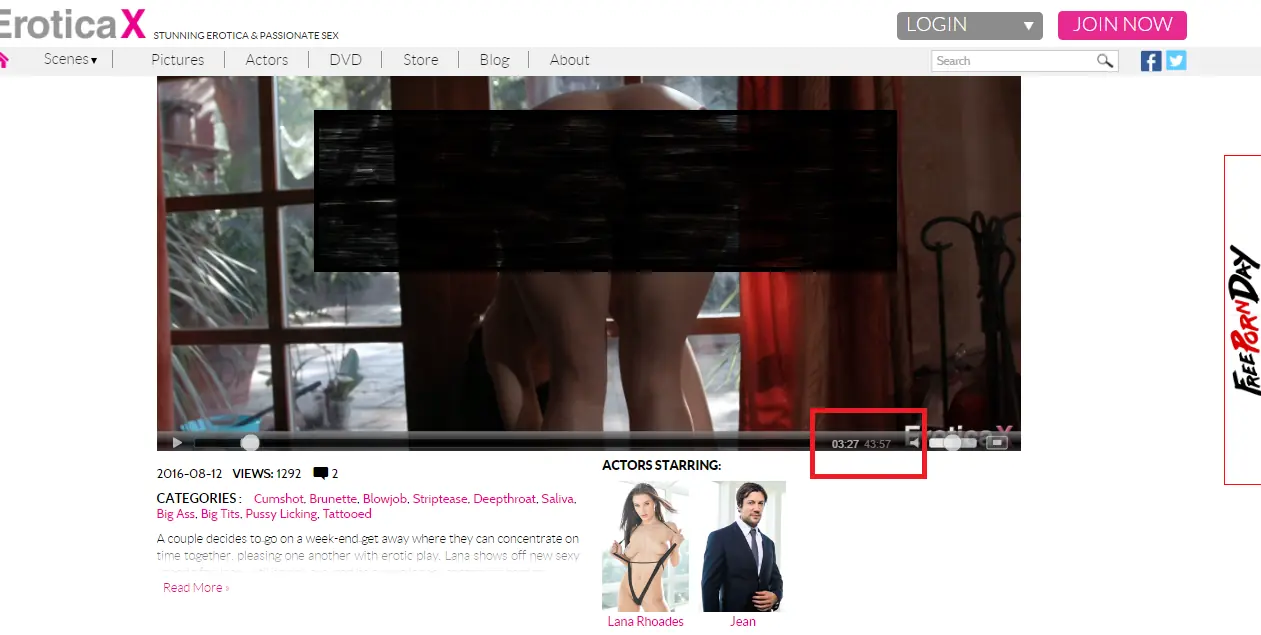
Task: Expand the Scenes navigation dropdown
Action: pos(70,59)
